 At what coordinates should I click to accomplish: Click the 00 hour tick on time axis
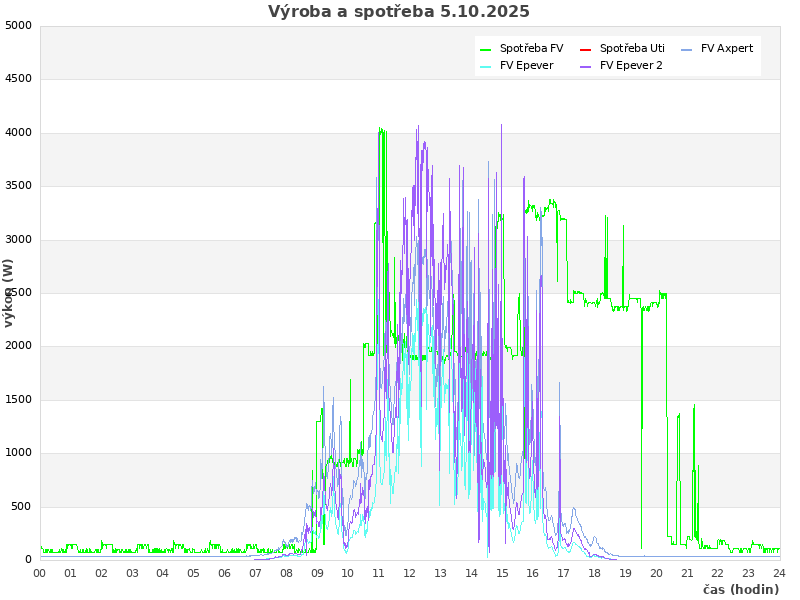point(40,573)
